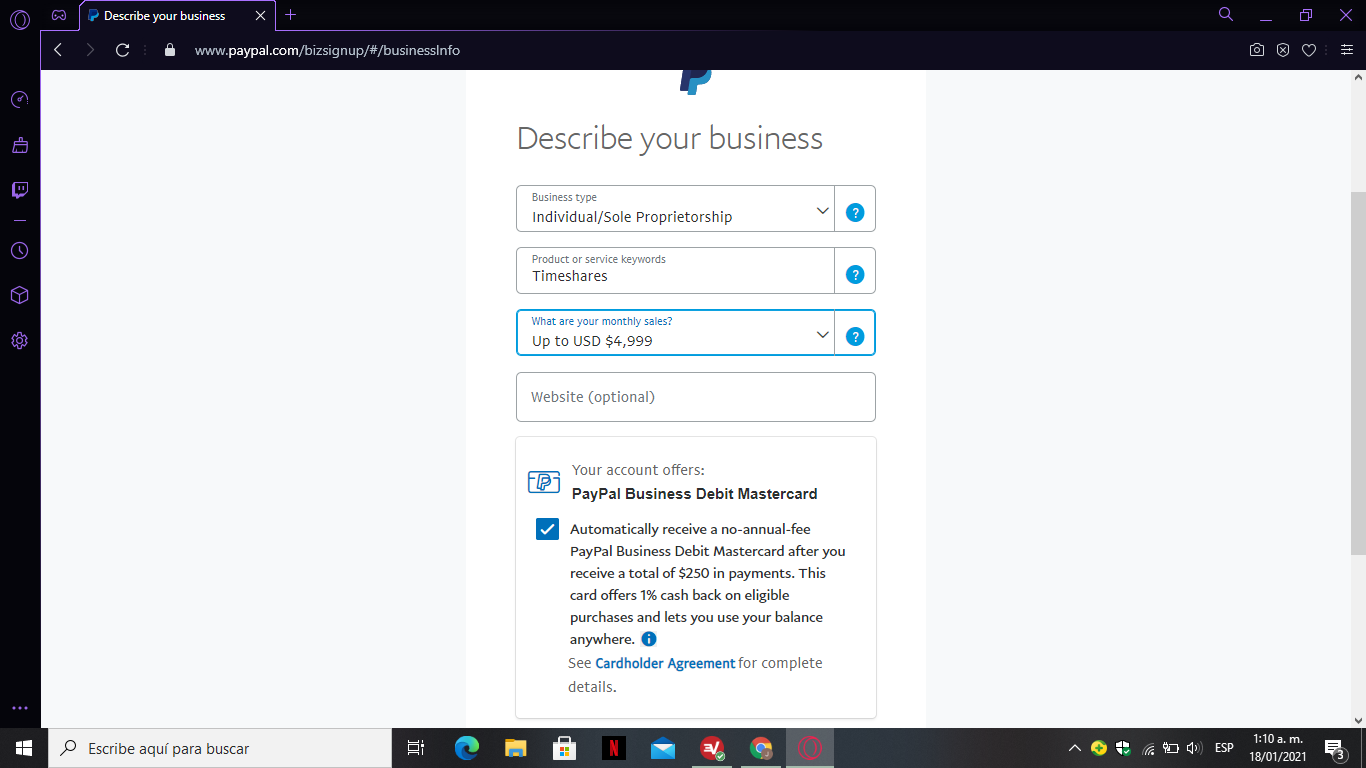Open Microsoft Edge from the taskbar
The image size is (1366, 768).
pyautogui.click(x=467, y=748)
